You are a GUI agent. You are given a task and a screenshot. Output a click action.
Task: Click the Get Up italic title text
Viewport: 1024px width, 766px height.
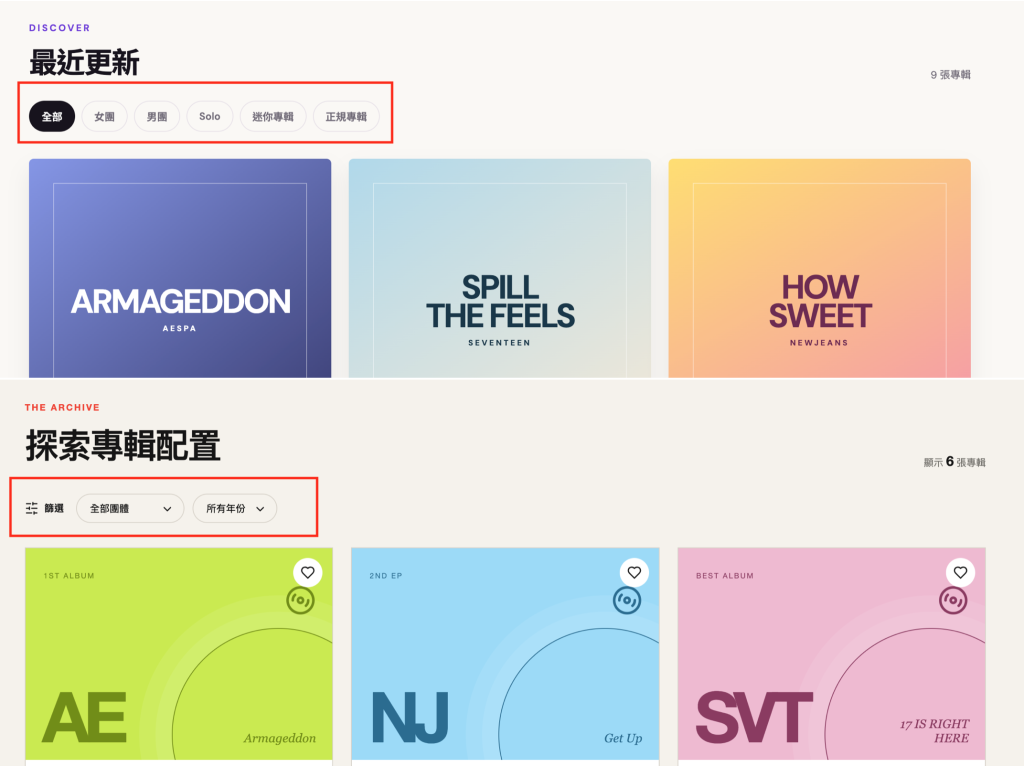[x=623, y=738]
